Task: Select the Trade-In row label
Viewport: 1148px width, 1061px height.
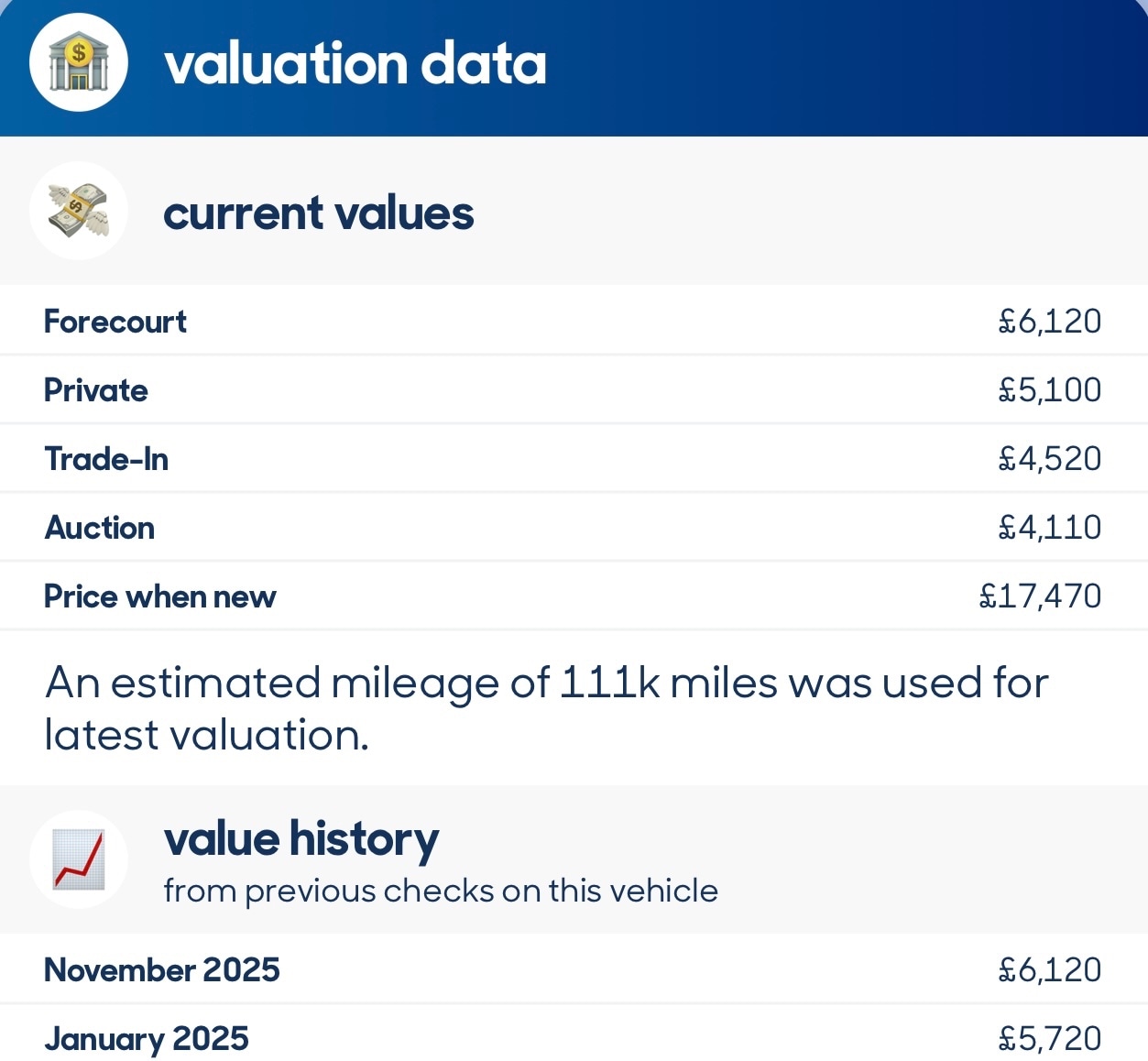Action: click(x=106, y=459)
